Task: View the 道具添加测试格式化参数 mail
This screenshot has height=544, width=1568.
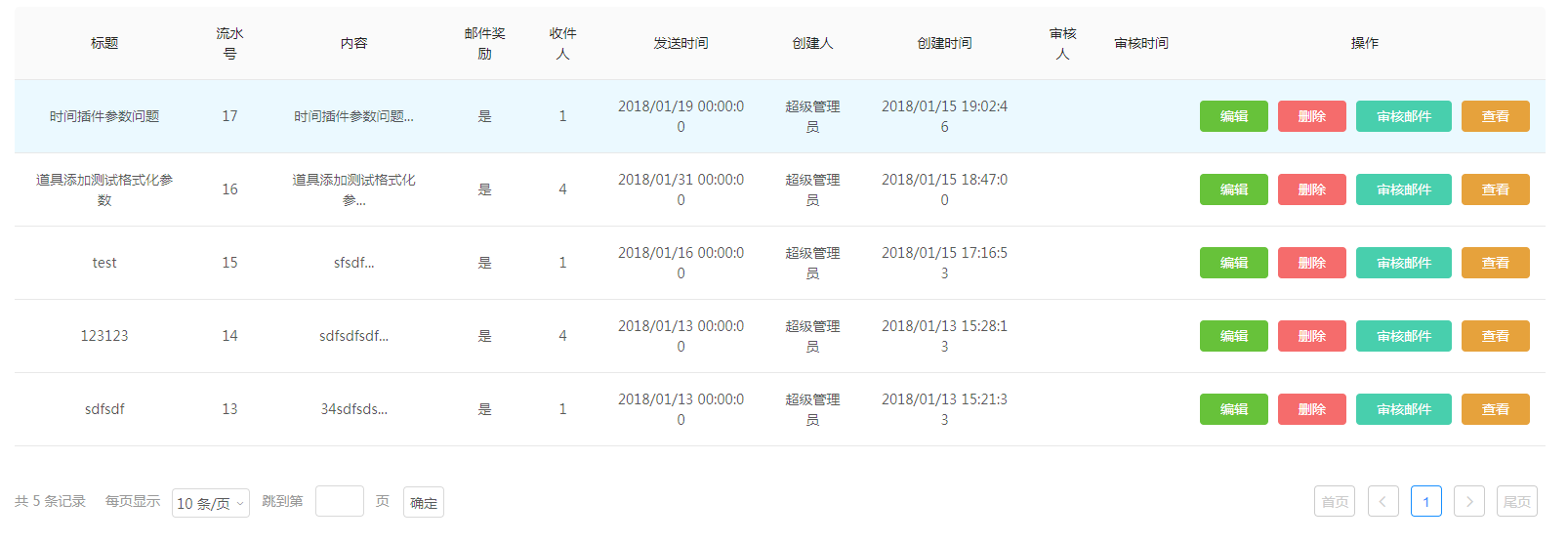Action: 1496,189
